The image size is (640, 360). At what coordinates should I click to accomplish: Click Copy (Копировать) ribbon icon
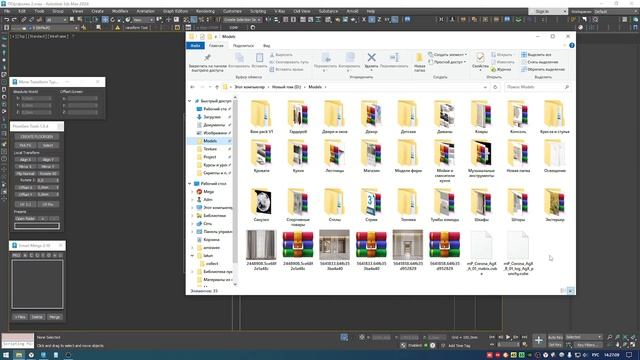pos(239,57)
